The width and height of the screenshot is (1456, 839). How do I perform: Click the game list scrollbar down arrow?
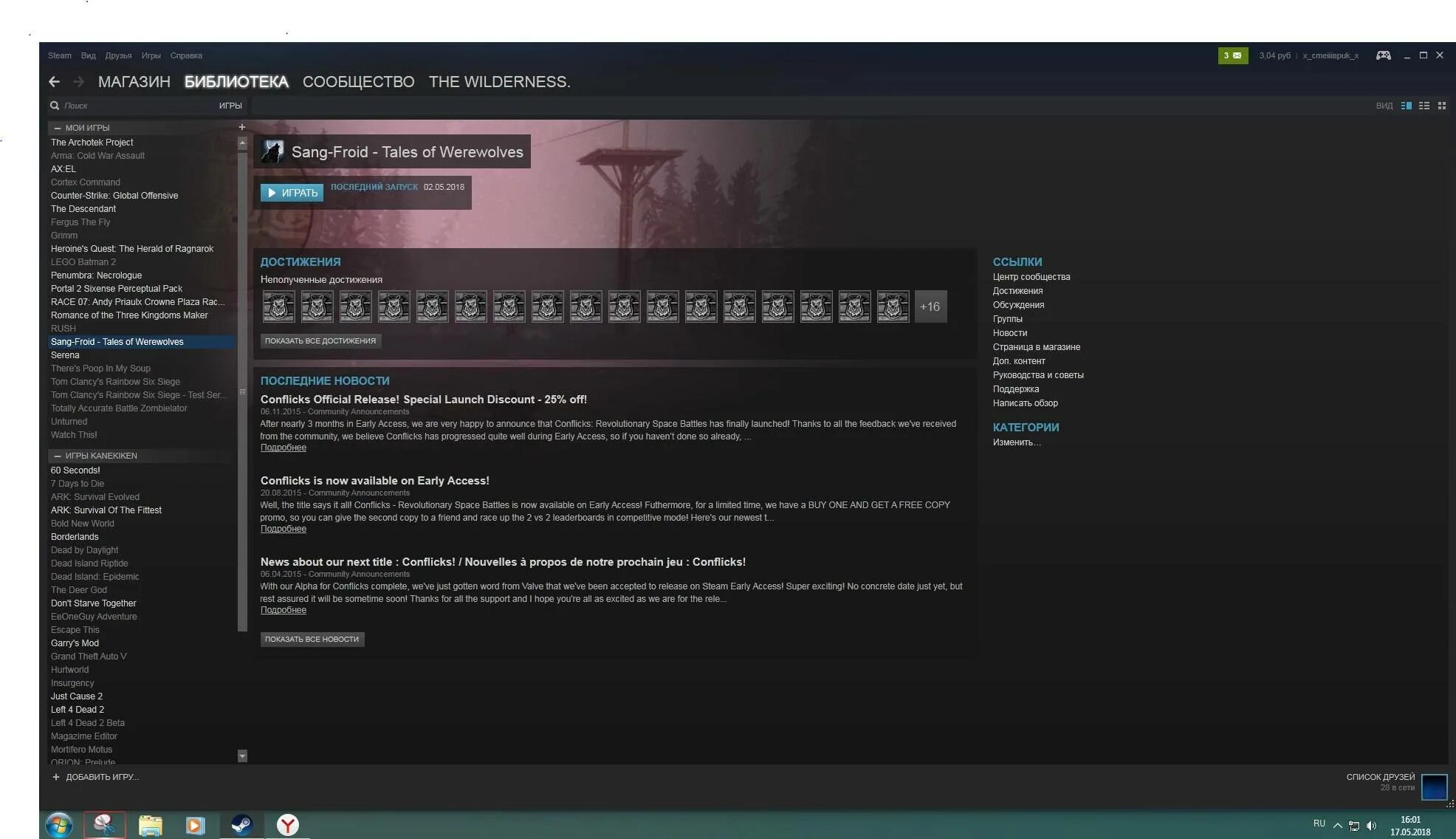(242, 756)
